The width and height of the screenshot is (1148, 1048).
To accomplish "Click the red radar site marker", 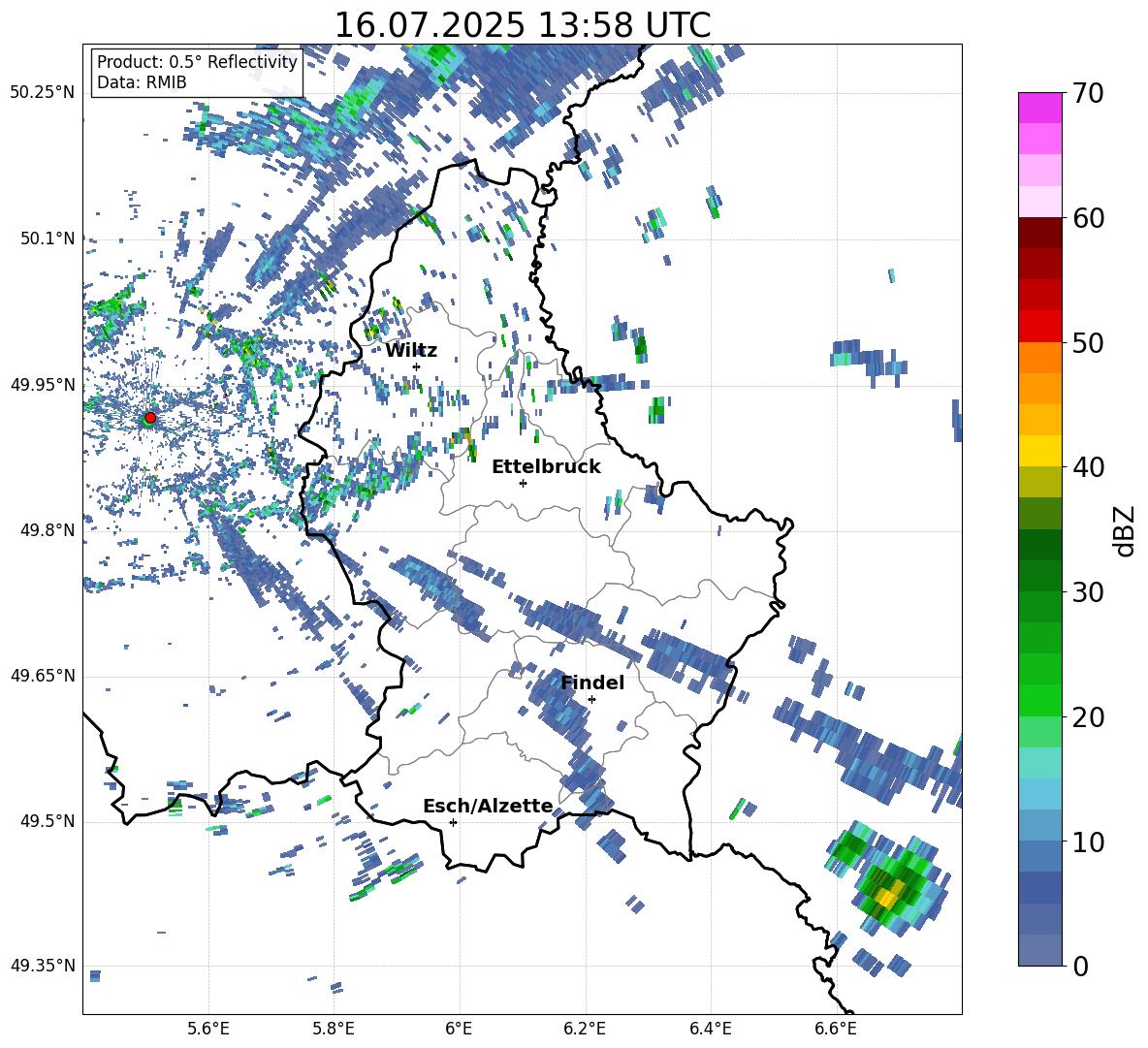I will (x=150, y=418).
